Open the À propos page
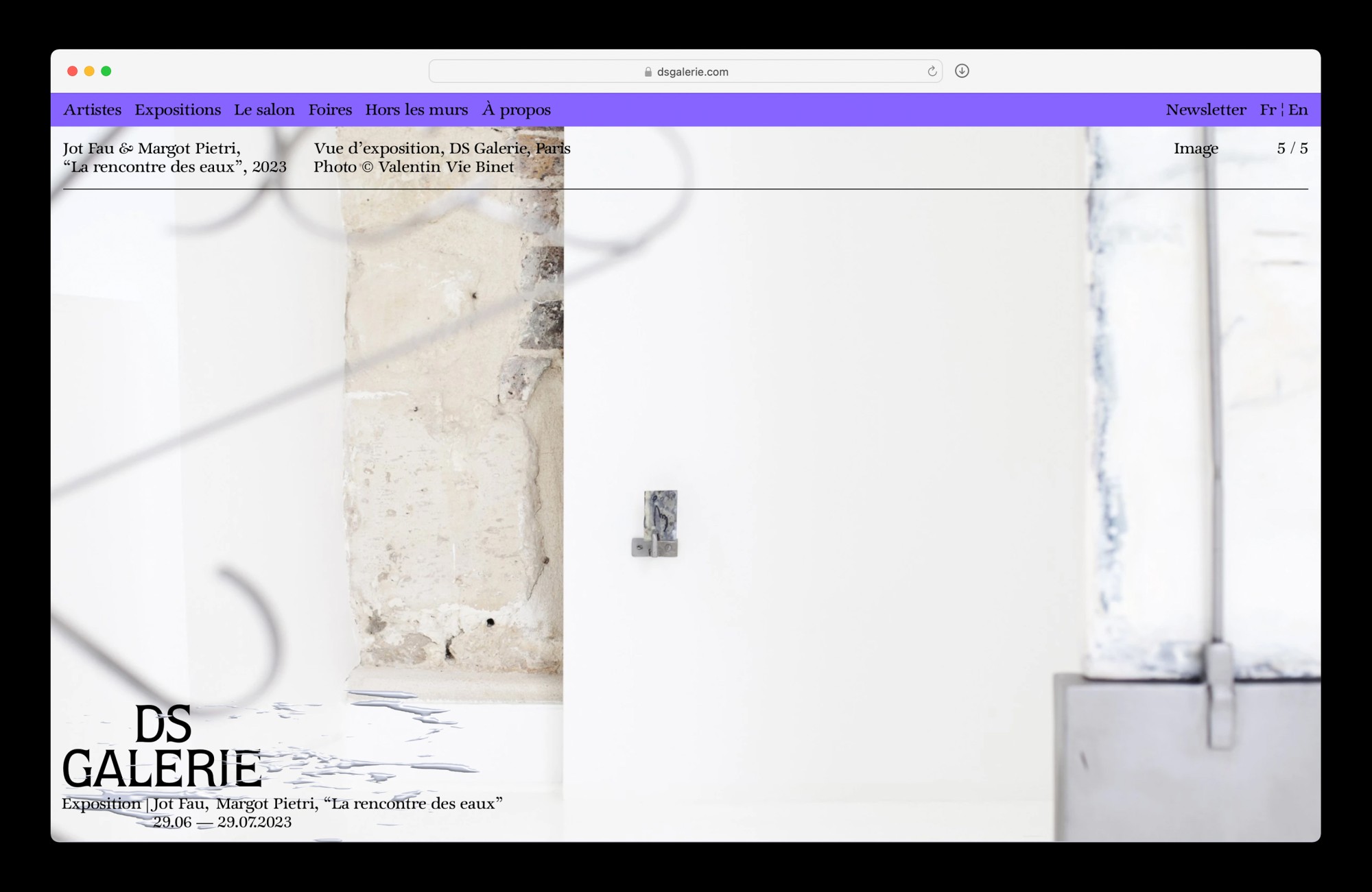Screen dimensions: 1372x892 (x=516, y=110)
